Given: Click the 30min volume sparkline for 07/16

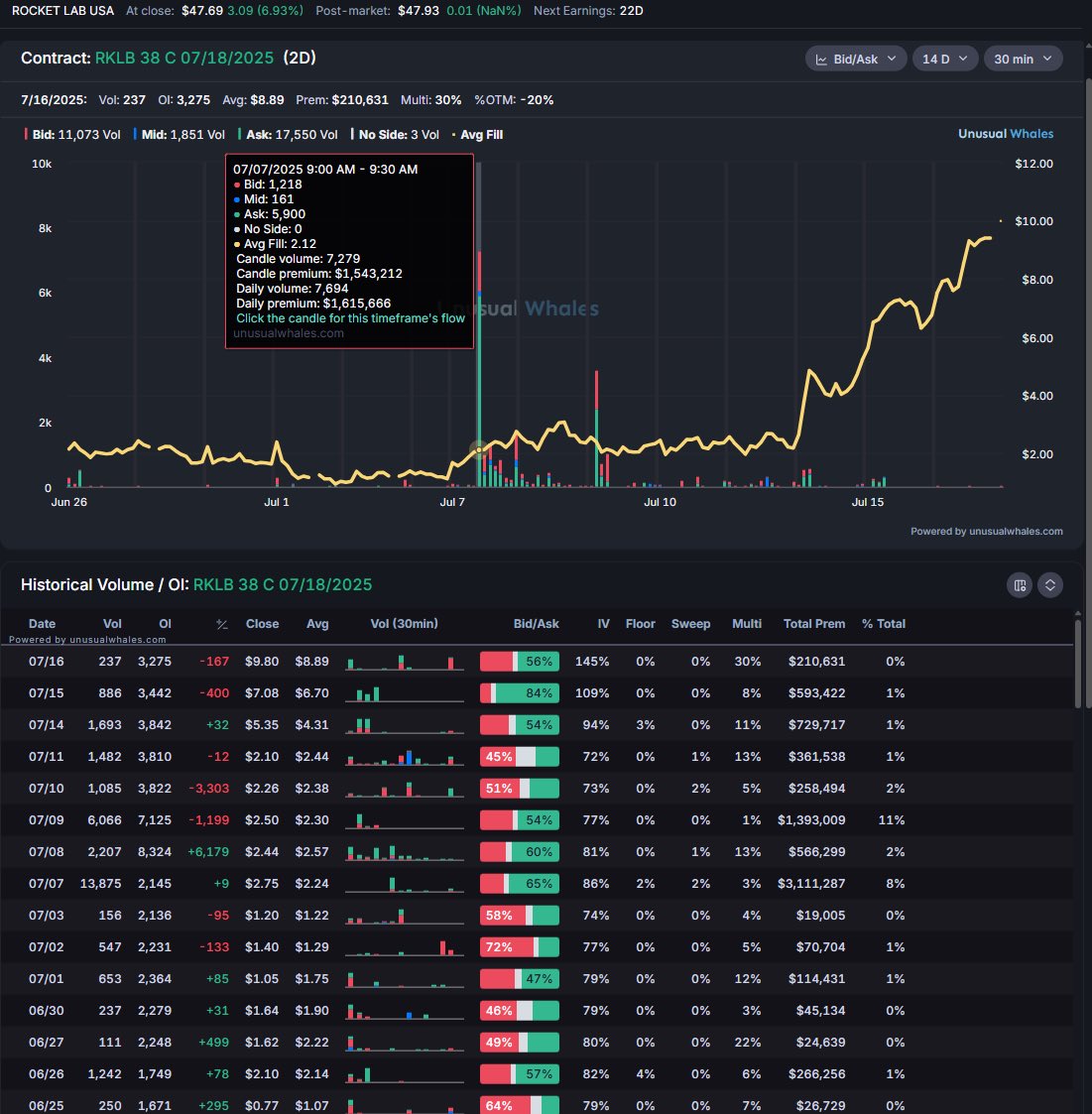Looking at the screenshot, I should click(x=405, y=662).
